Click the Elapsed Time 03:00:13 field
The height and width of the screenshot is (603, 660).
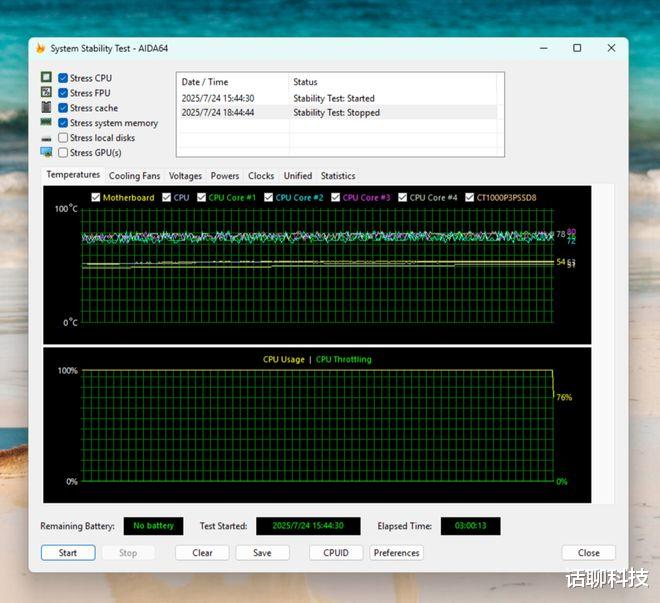[x=471, y=526]
